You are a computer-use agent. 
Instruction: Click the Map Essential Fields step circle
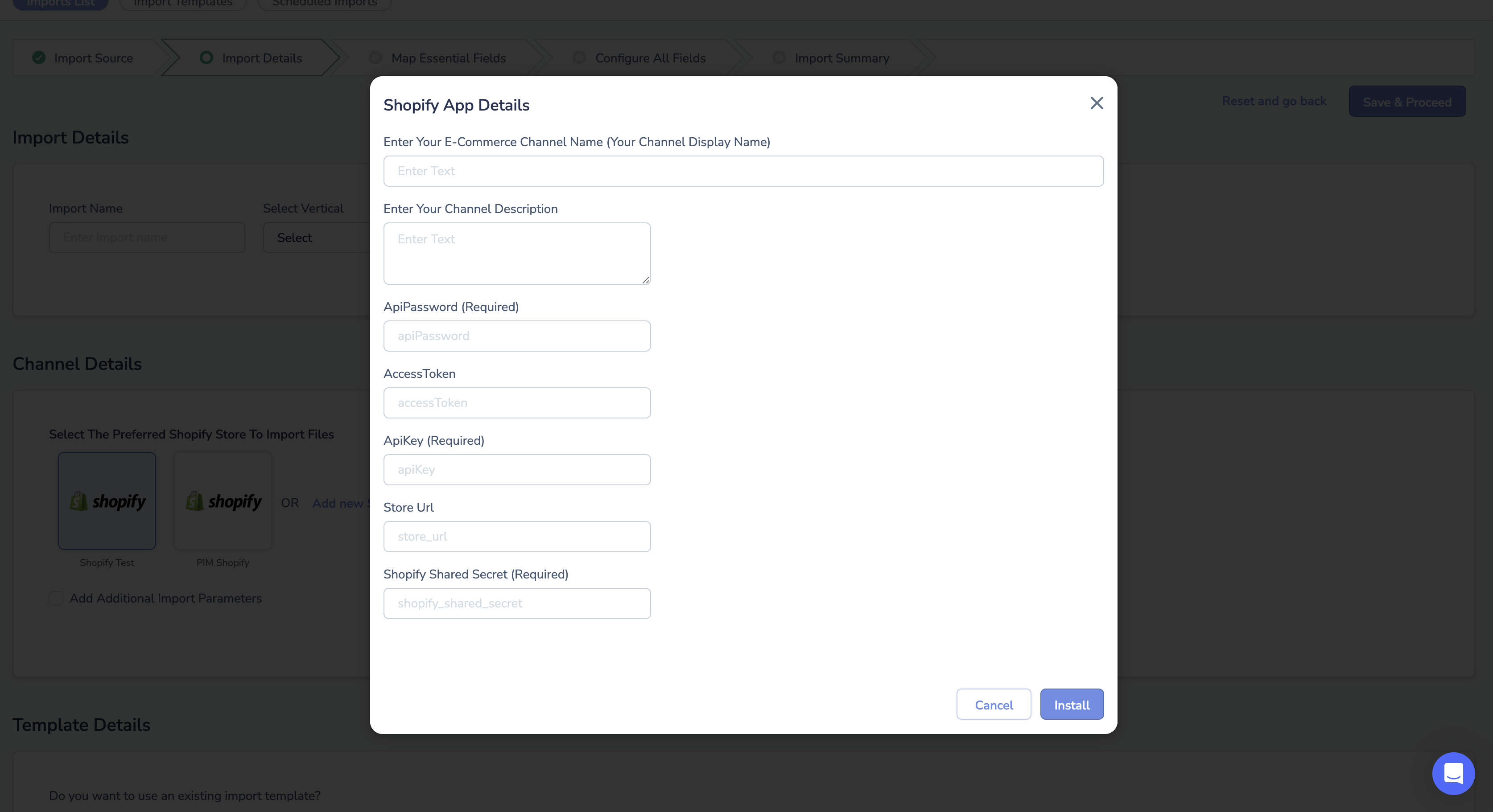tap(375, 58)
